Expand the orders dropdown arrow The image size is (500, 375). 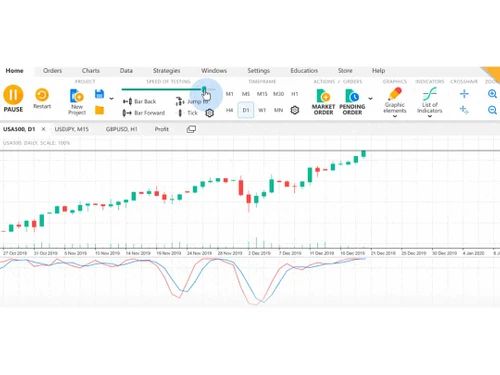pos(370,98)
